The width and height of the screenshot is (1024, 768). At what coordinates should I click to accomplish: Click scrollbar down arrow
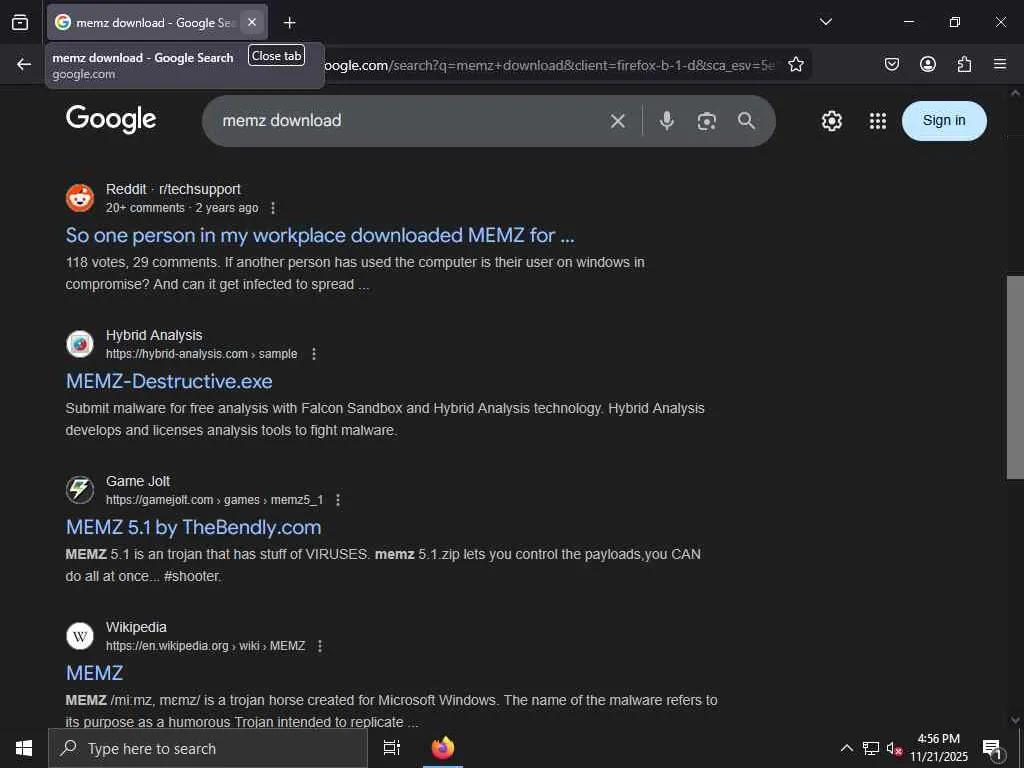click(1015, 720)
